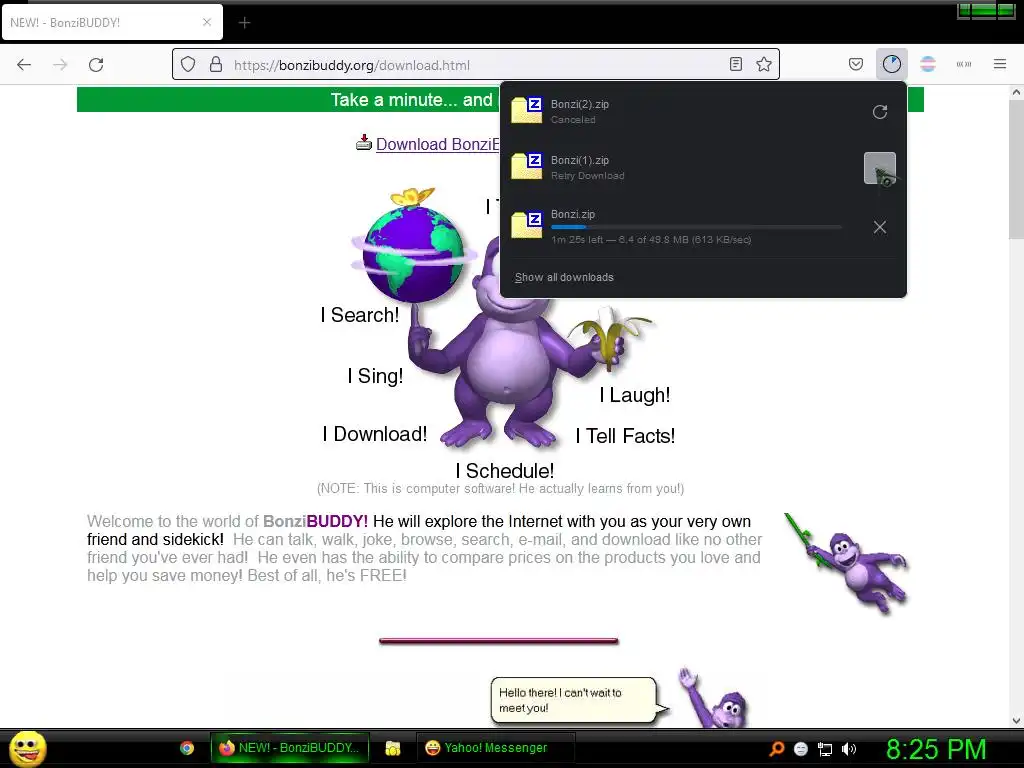
Task: Click the scrollbar up arrow
Action: point(1016,93)
